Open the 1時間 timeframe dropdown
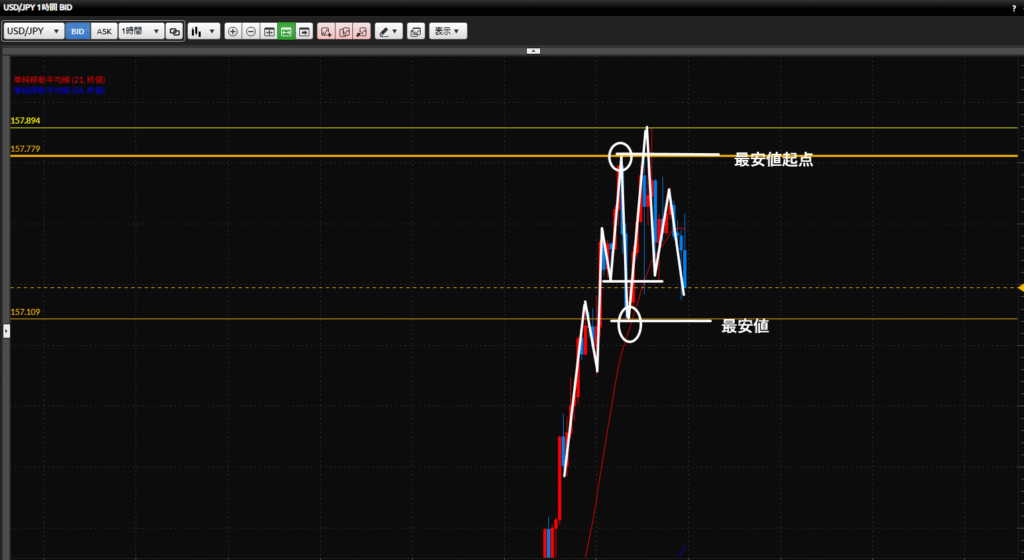The width and height of the screenshot is (1024, 560). (140, 31)
